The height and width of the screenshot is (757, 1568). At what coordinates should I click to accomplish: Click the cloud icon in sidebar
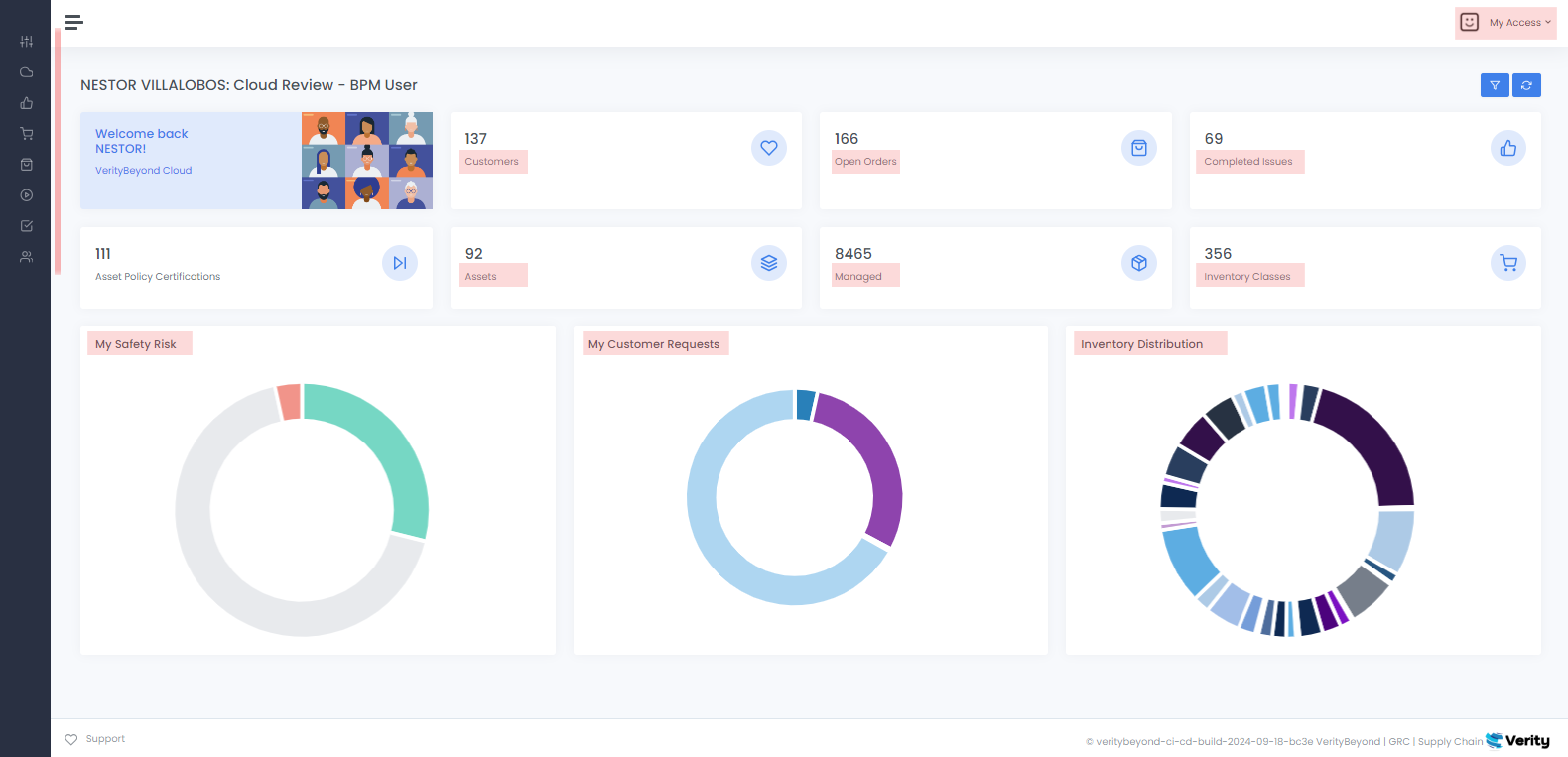(27, 72)
